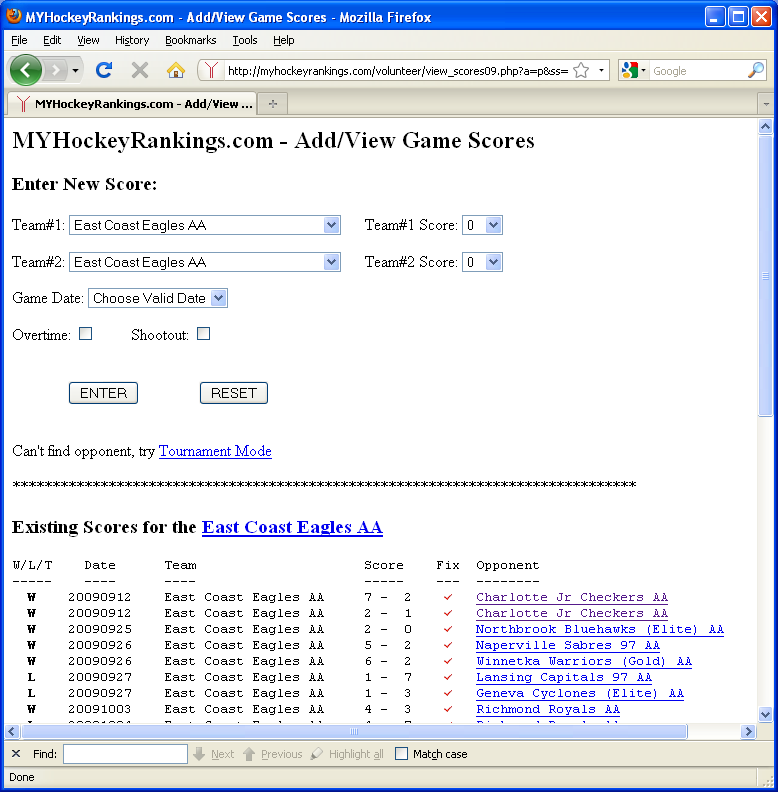Enable the Match case checkbox

pyautogui.click(x=401, y=754)
